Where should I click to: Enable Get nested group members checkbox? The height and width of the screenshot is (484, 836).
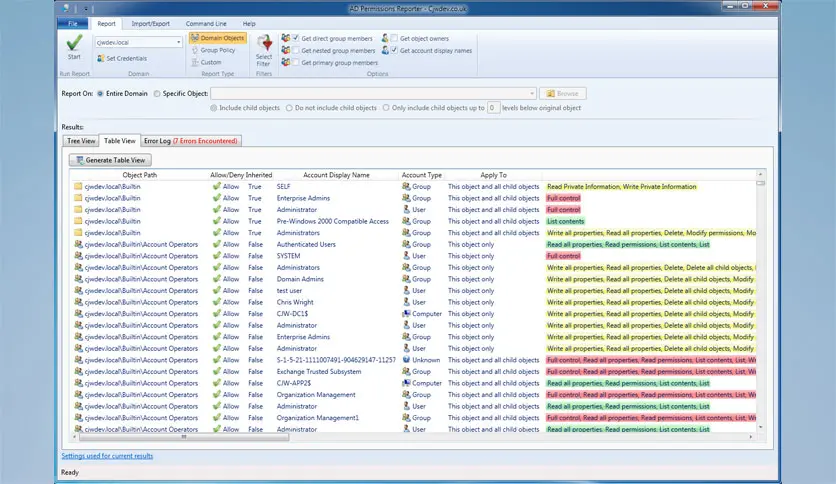(x=296, y=51)
